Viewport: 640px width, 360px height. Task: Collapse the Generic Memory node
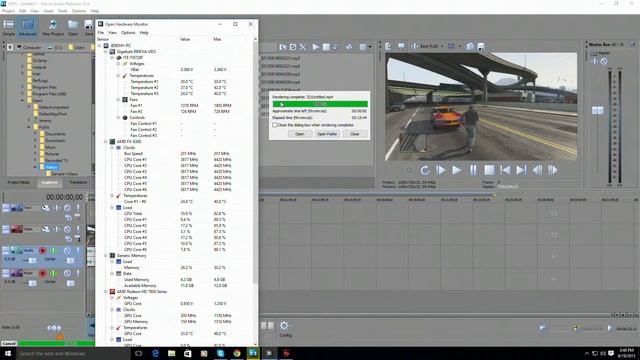[106, 256]
